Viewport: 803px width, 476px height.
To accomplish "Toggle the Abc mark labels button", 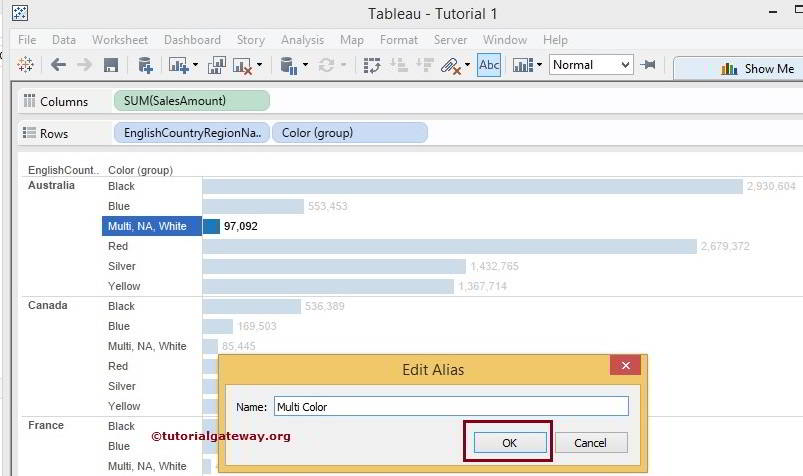I will point(489,65).
